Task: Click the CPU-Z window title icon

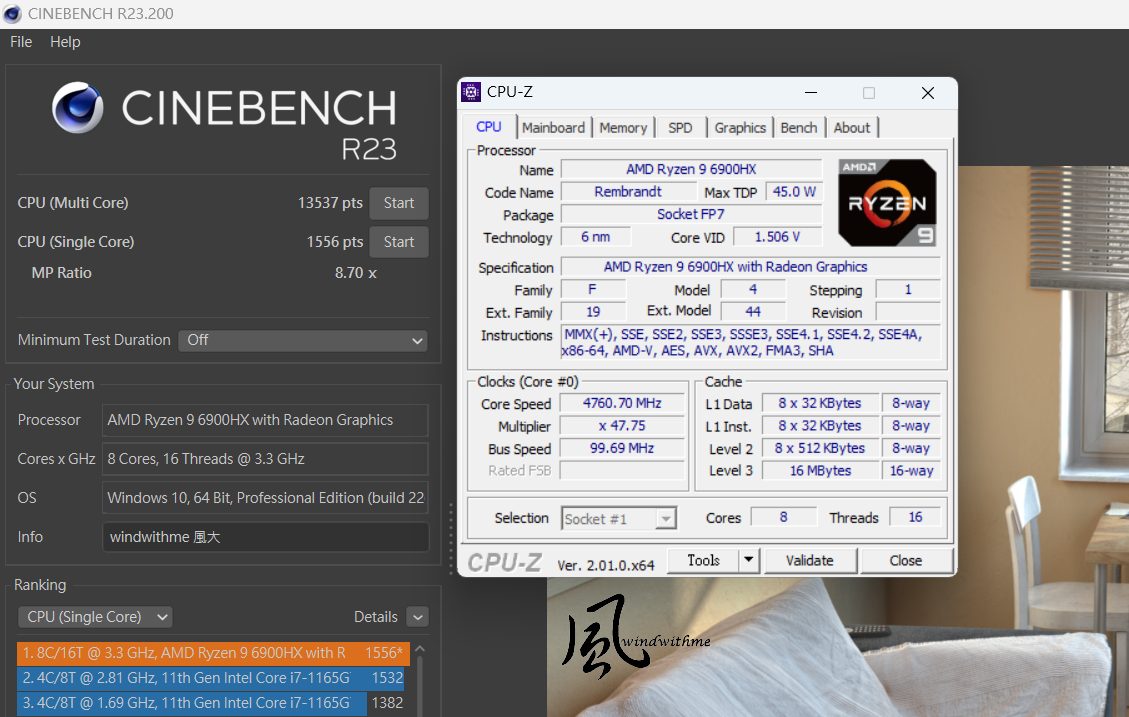Action: [x=471, y=92]
